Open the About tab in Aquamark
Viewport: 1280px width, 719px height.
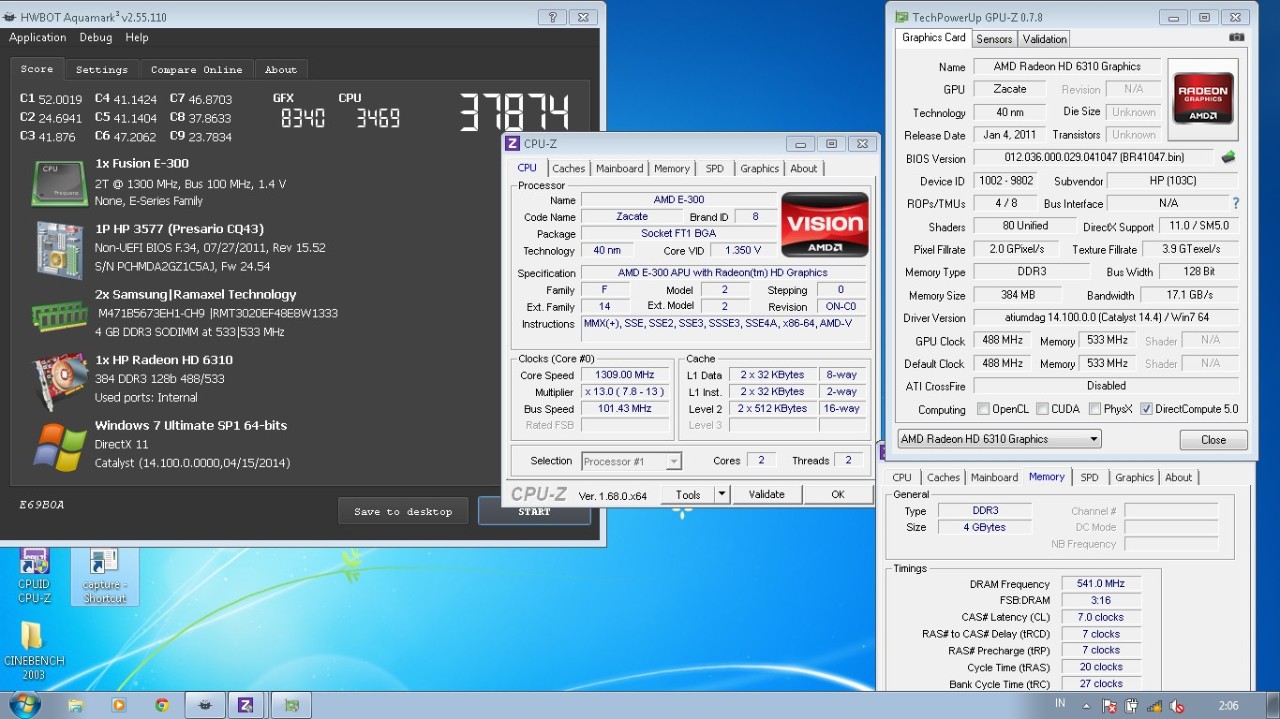click(281, 70)
